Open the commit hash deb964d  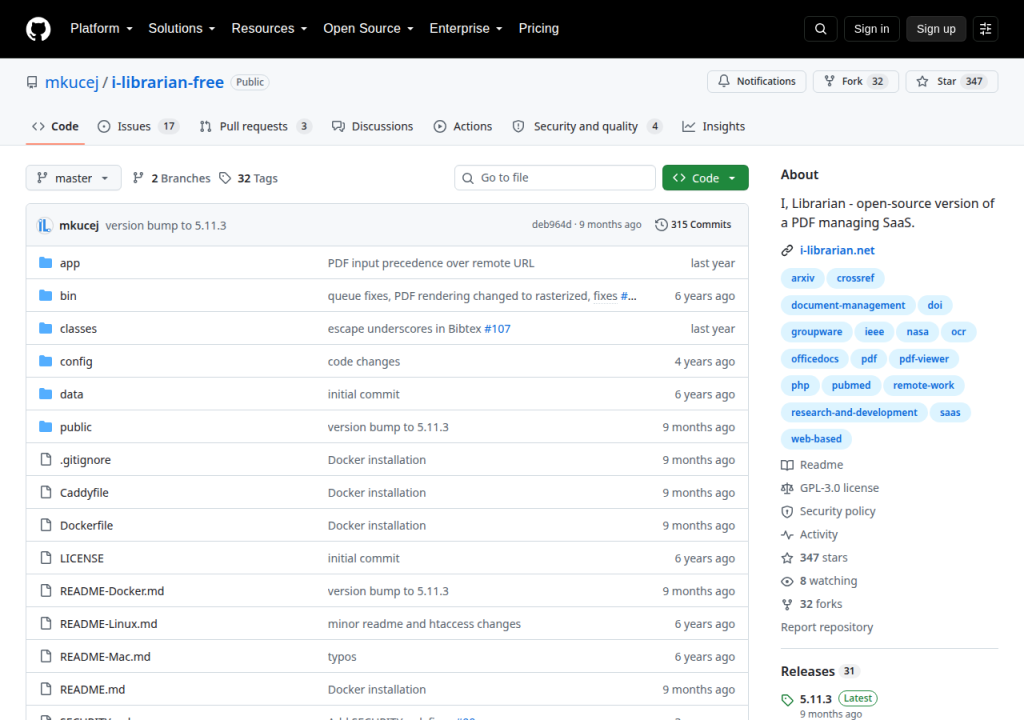[551, 225]
